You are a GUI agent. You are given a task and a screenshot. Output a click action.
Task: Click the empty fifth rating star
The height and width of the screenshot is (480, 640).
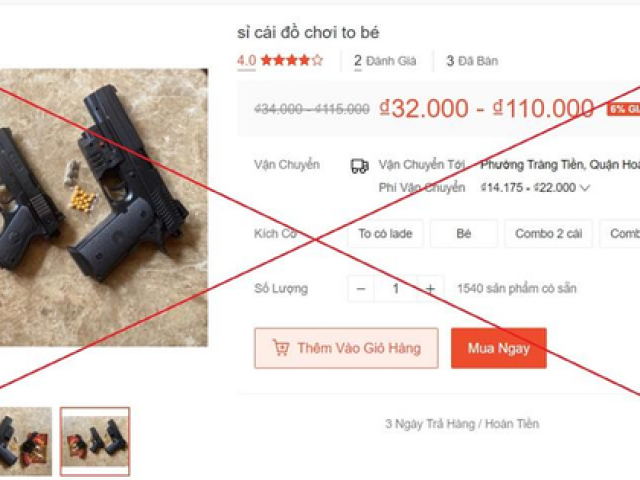pos(318,61)
